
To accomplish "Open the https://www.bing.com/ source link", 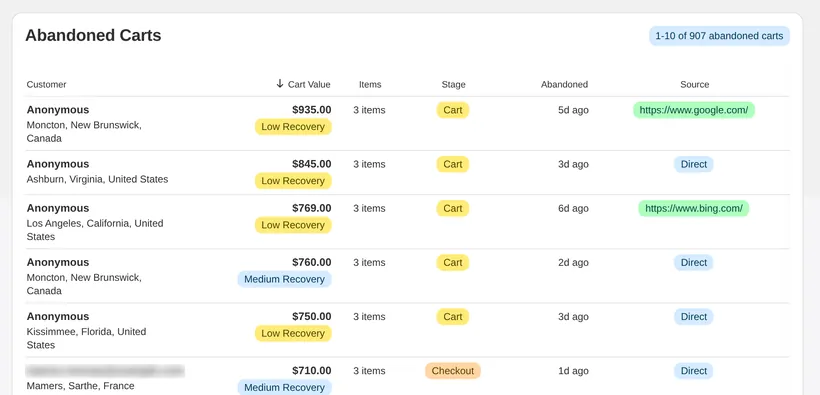I will 693,208.
